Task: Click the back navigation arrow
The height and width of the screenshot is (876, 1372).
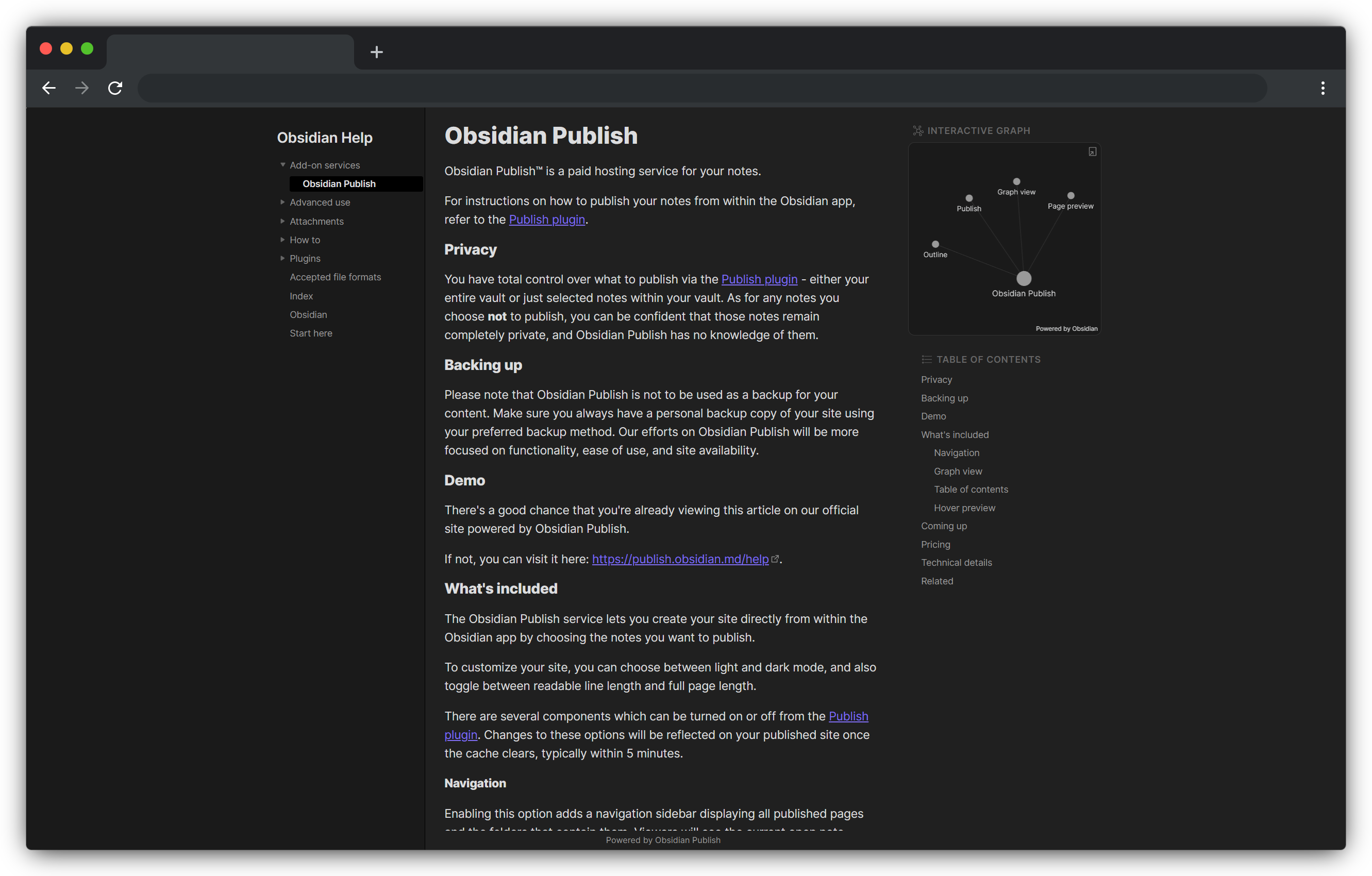Action: (48, 88)
